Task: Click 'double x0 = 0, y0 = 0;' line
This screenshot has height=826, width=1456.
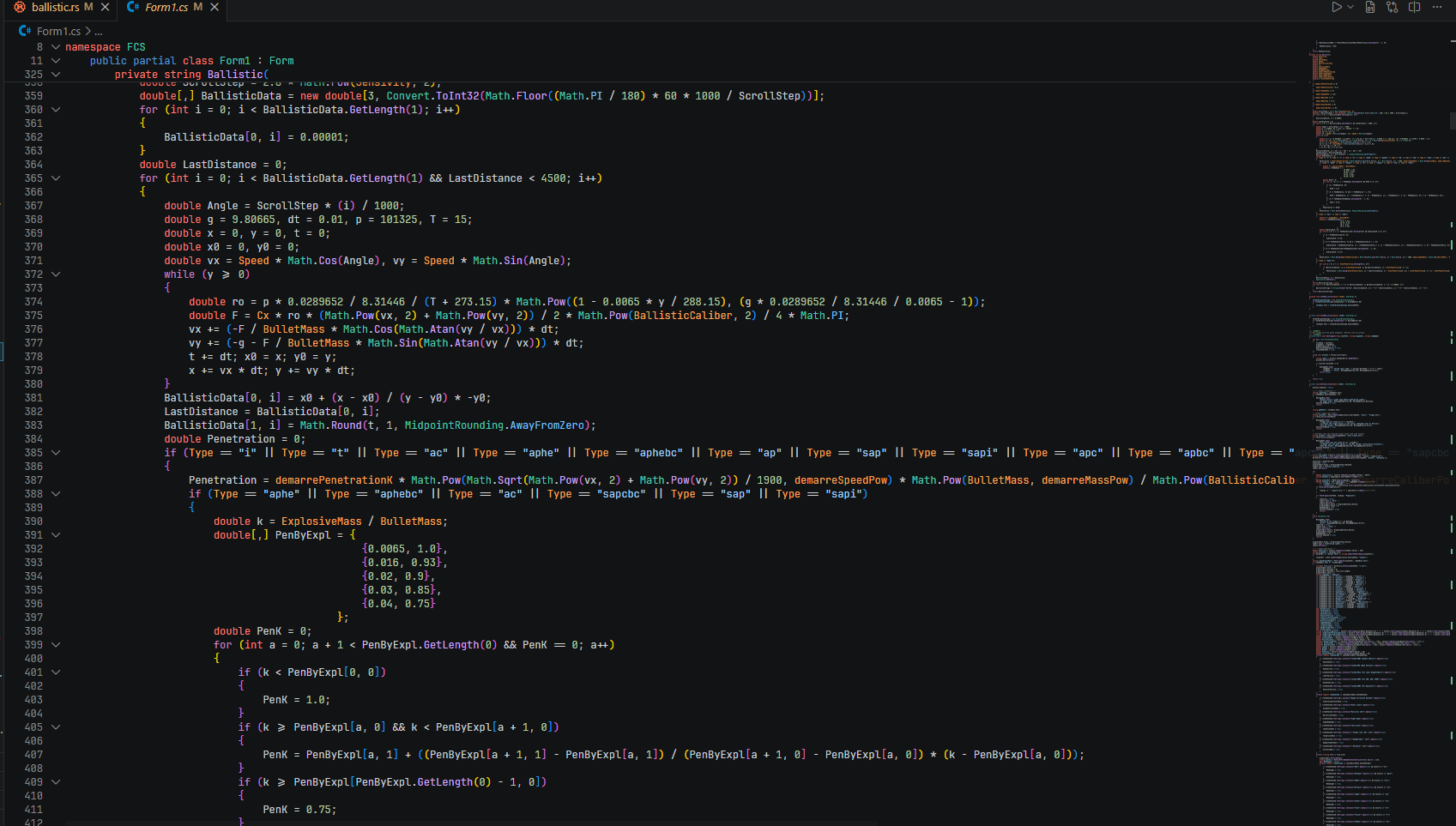Action: click(x=232, y=247)
